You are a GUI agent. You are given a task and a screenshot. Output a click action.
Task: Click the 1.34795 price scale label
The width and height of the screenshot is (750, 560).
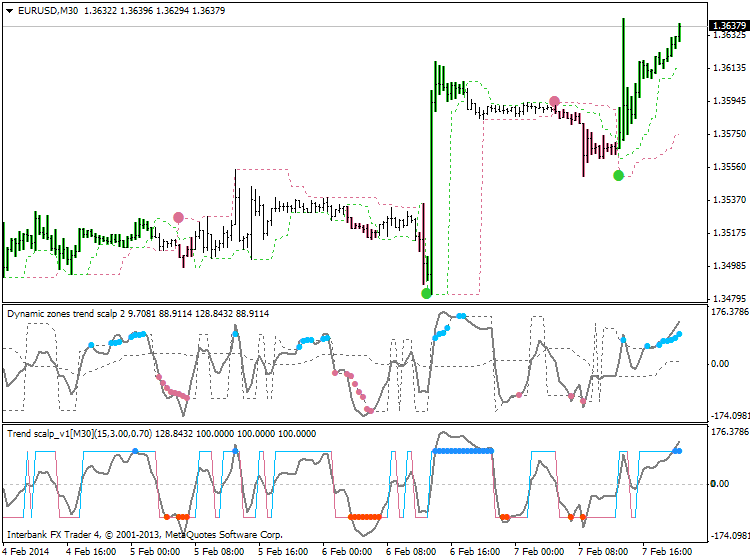pos(729,299)
